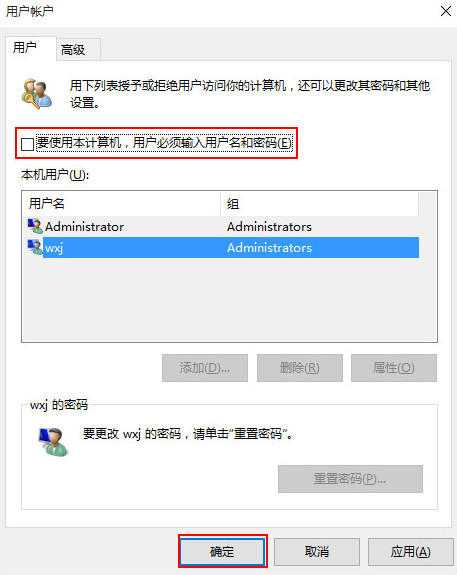
Task: Close the 用户帐户 dialog window
Action: pyautogui.click(x=446, y=11)
